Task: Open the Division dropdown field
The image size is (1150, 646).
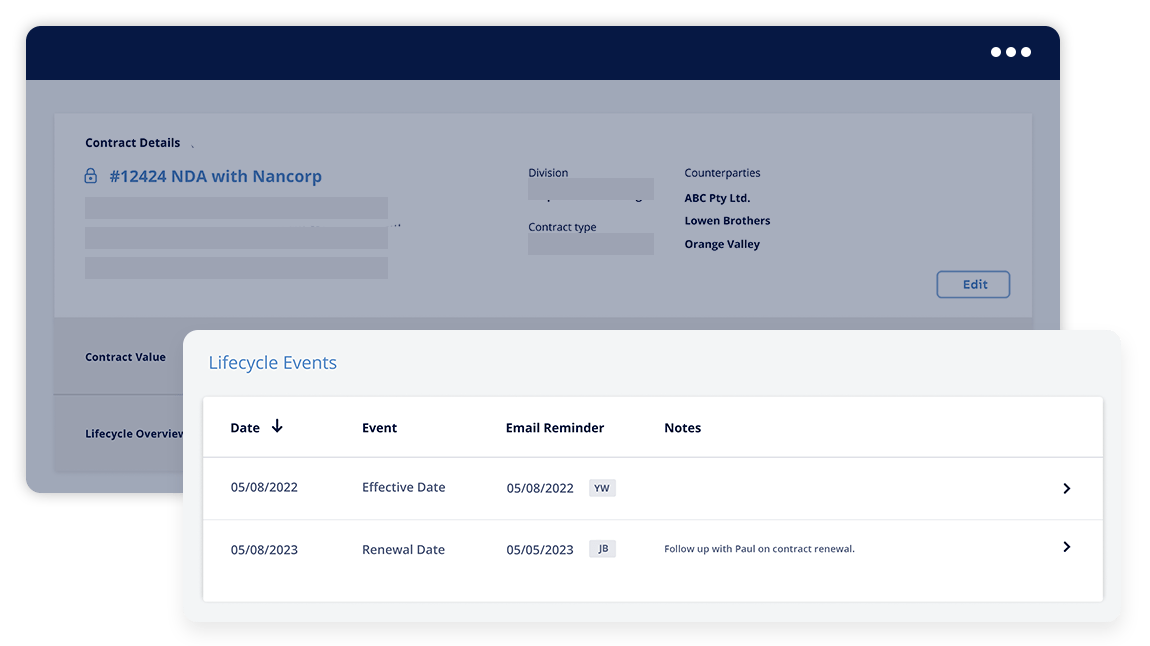Action: [590, 189]
